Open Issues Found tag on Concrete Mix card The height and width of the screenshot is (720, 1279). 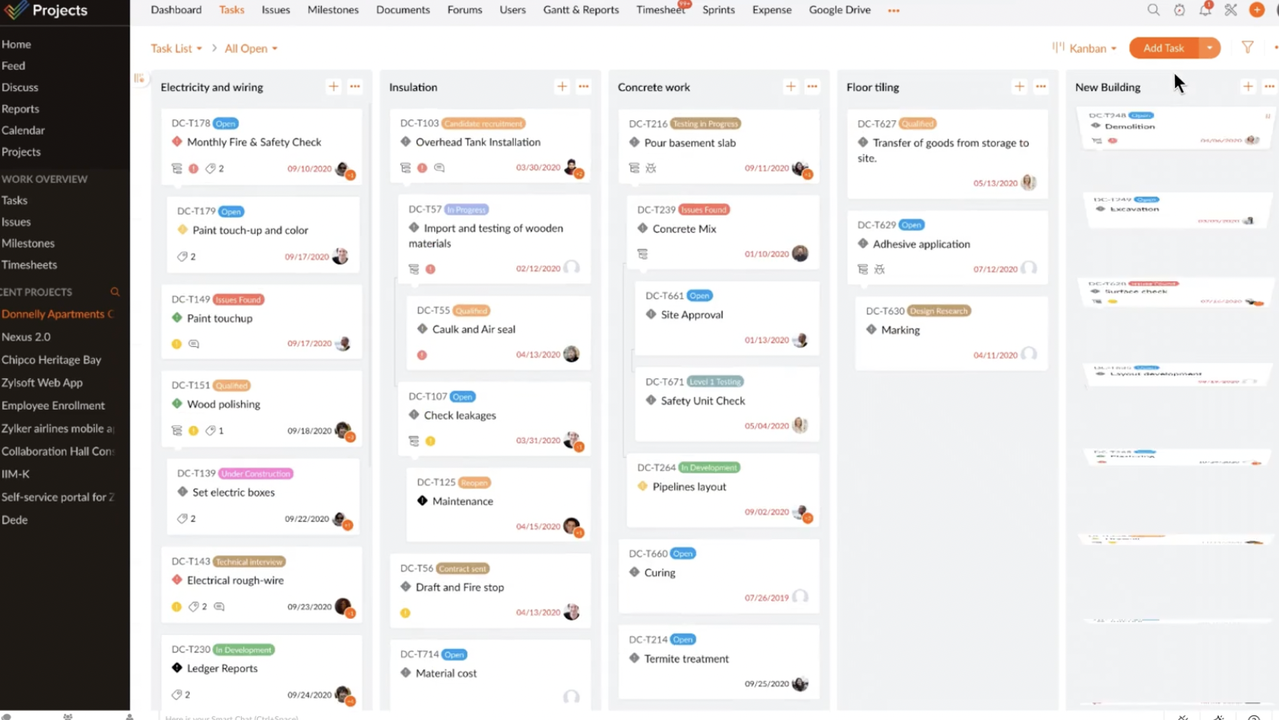point(704,210)
